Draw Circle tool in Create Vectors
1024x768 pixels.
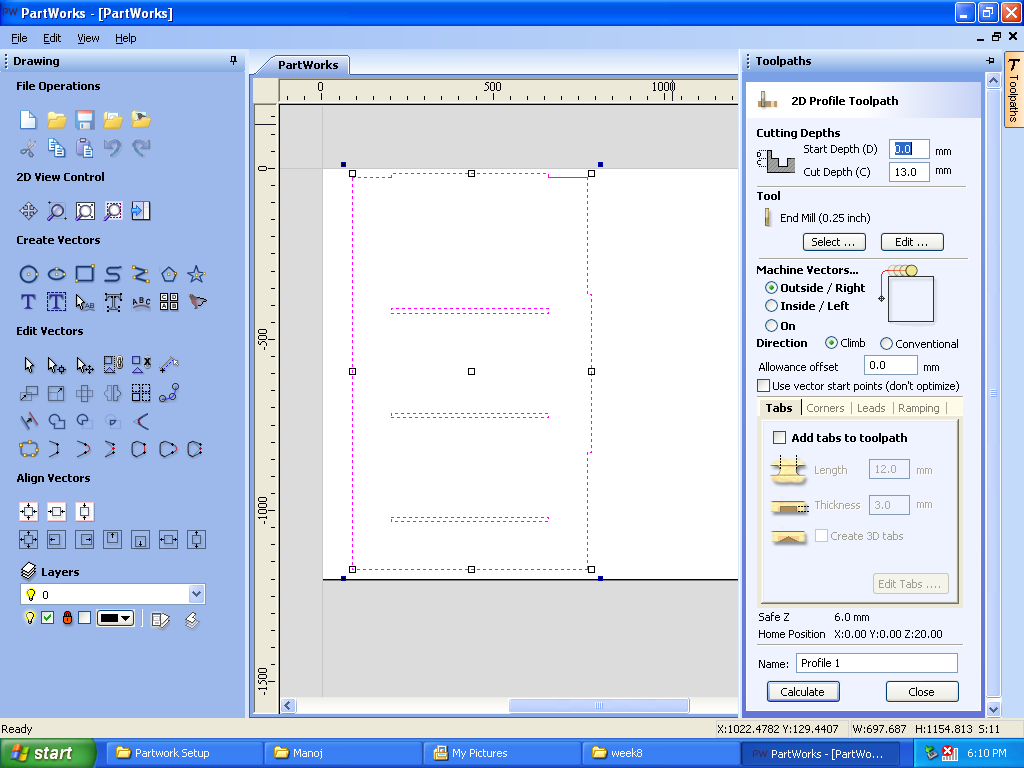click(x=28, y=274)
